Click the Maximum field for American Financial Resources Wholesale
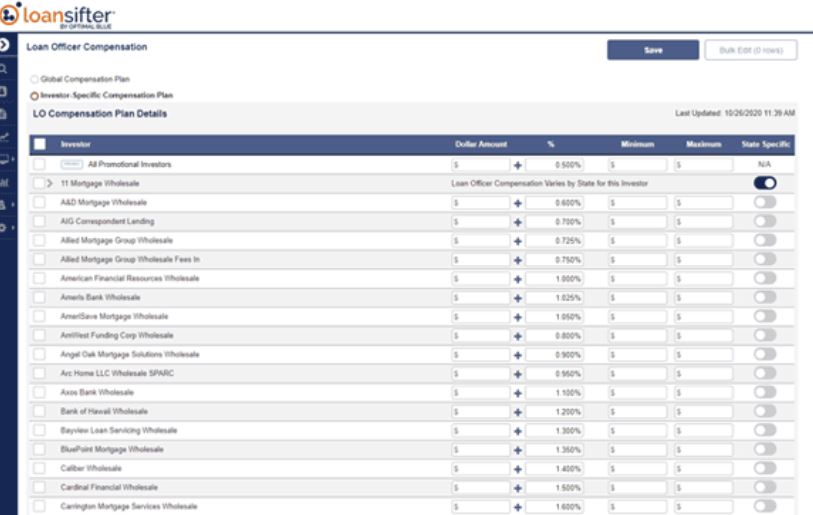This screenshot has height=515, width=813. coord(704,279)
